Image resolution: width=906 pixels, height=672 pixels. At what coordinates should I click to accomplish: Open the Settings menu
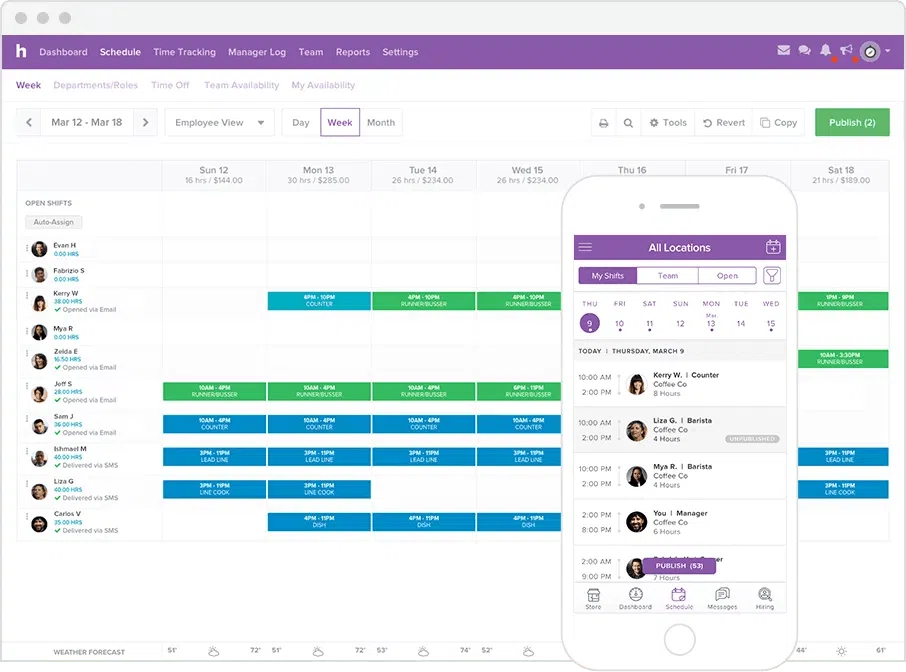tap(400, 52)
